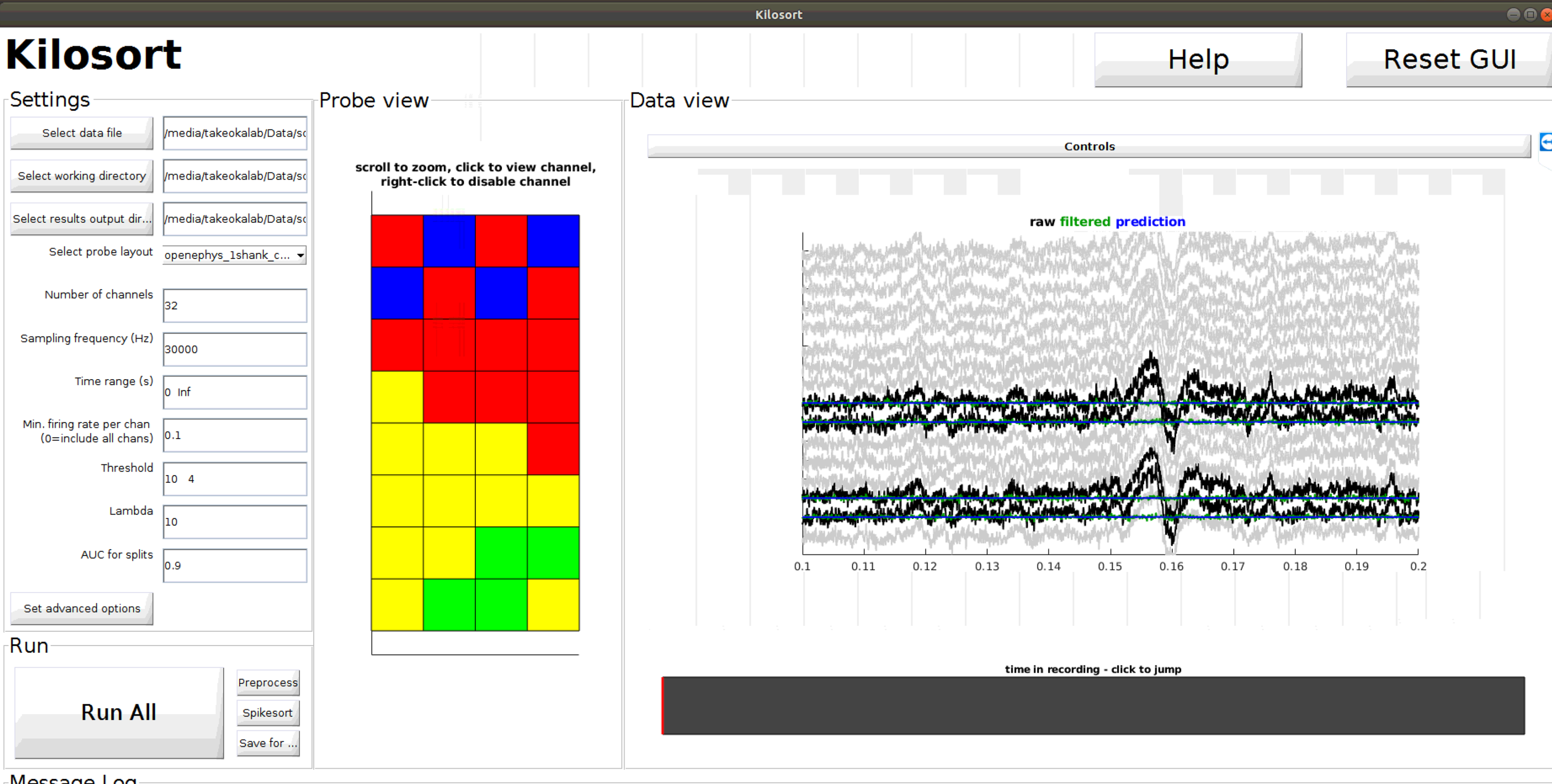
Task: Edit the Threshold input field
Action: click(235, 479)
